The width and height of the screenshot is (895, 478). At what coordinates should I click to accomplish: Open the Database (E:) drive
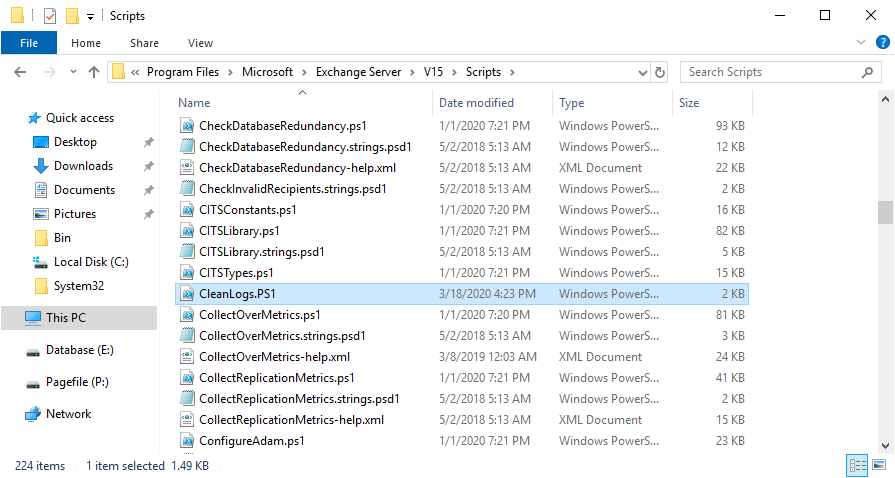click(79, 350)
